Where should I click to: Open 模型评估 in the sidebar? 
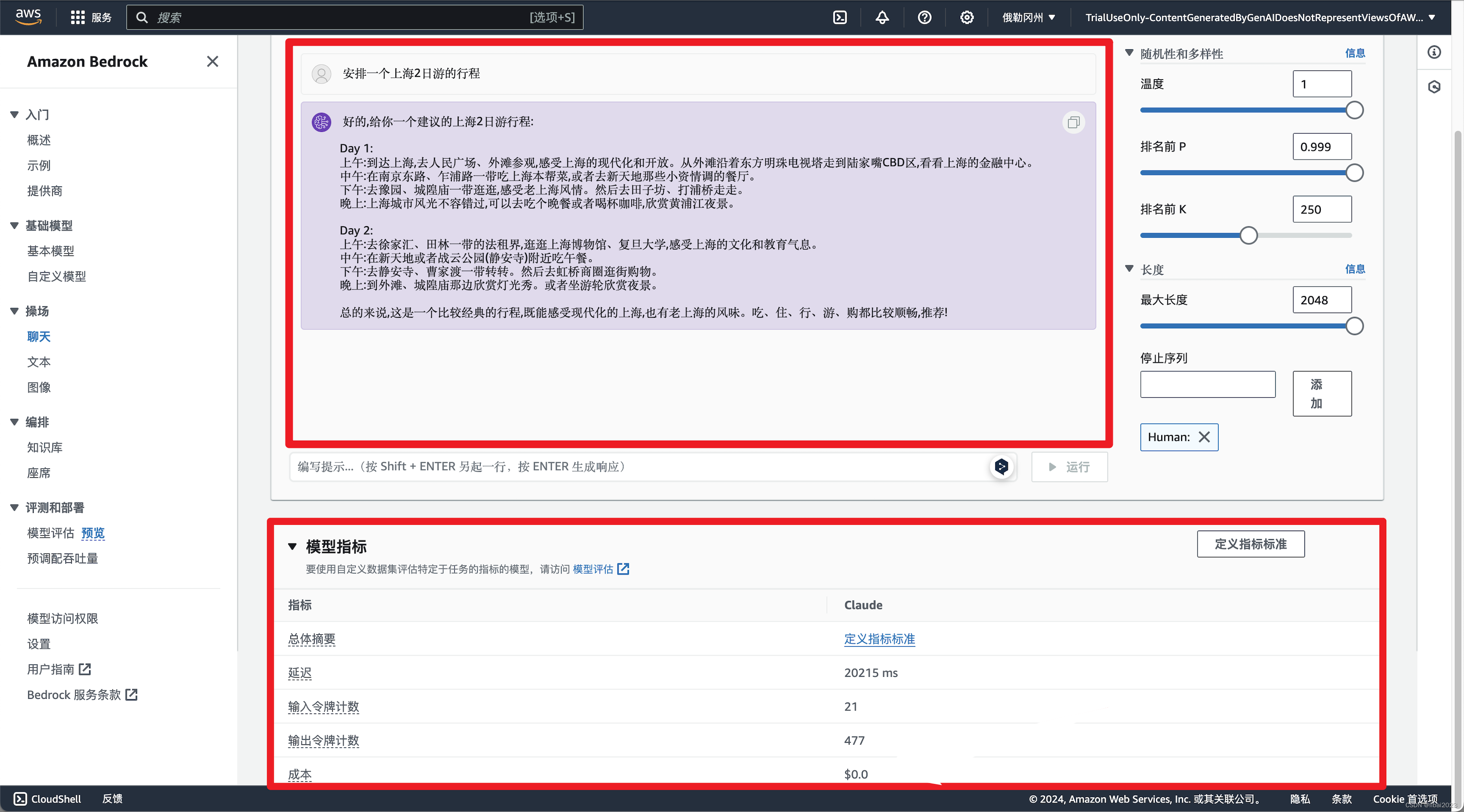click(x=51, y=533)
